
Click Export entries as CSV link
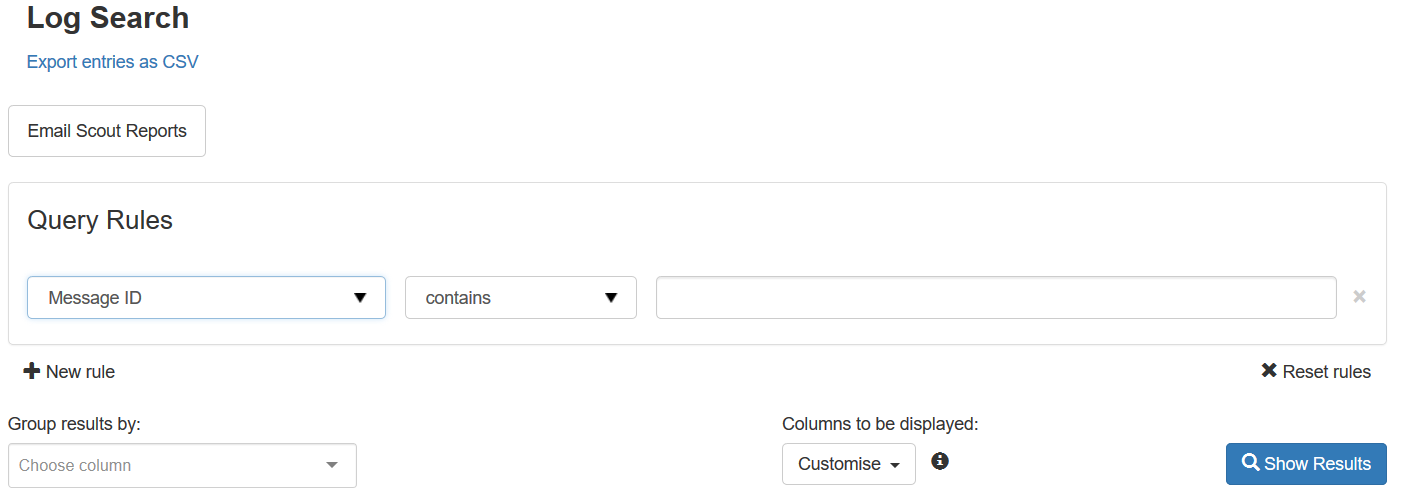113,62
